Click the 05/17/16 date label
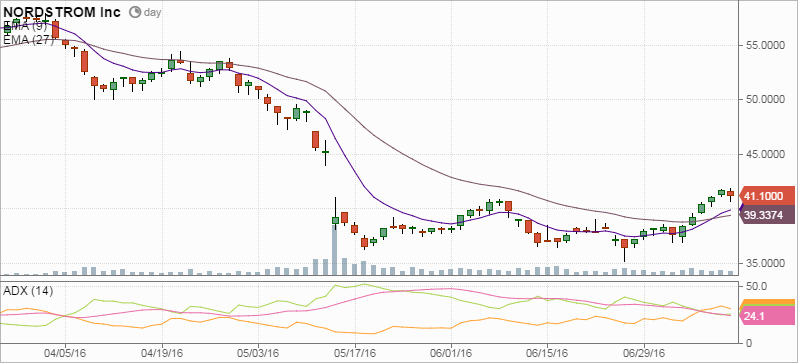 (x=355, y=353)
